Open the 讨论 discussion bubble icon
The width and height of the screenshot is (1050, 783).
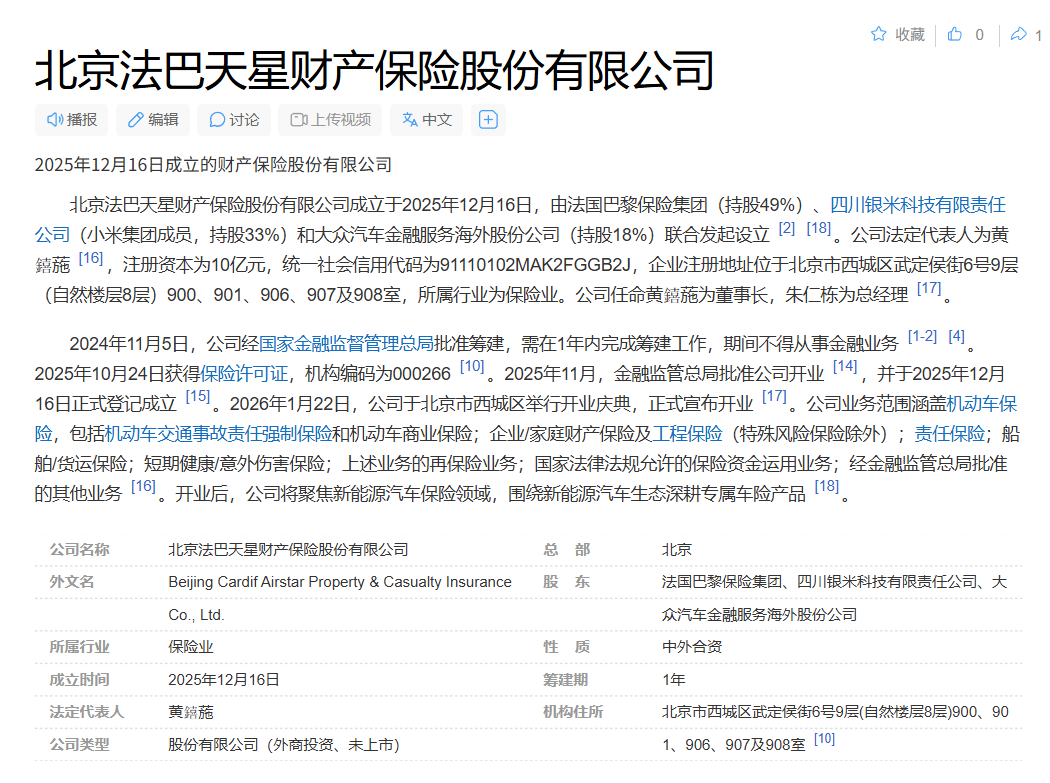pos(216,120)
